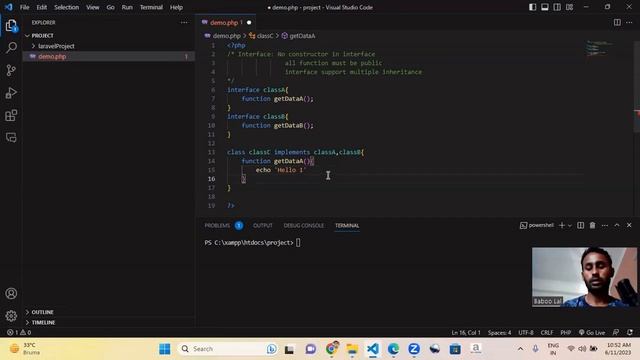Screen dimensions: 640x360
Task: Click the unsaved dot on demo.php tab
Action: pyautogui.click(x=249, y=22)
